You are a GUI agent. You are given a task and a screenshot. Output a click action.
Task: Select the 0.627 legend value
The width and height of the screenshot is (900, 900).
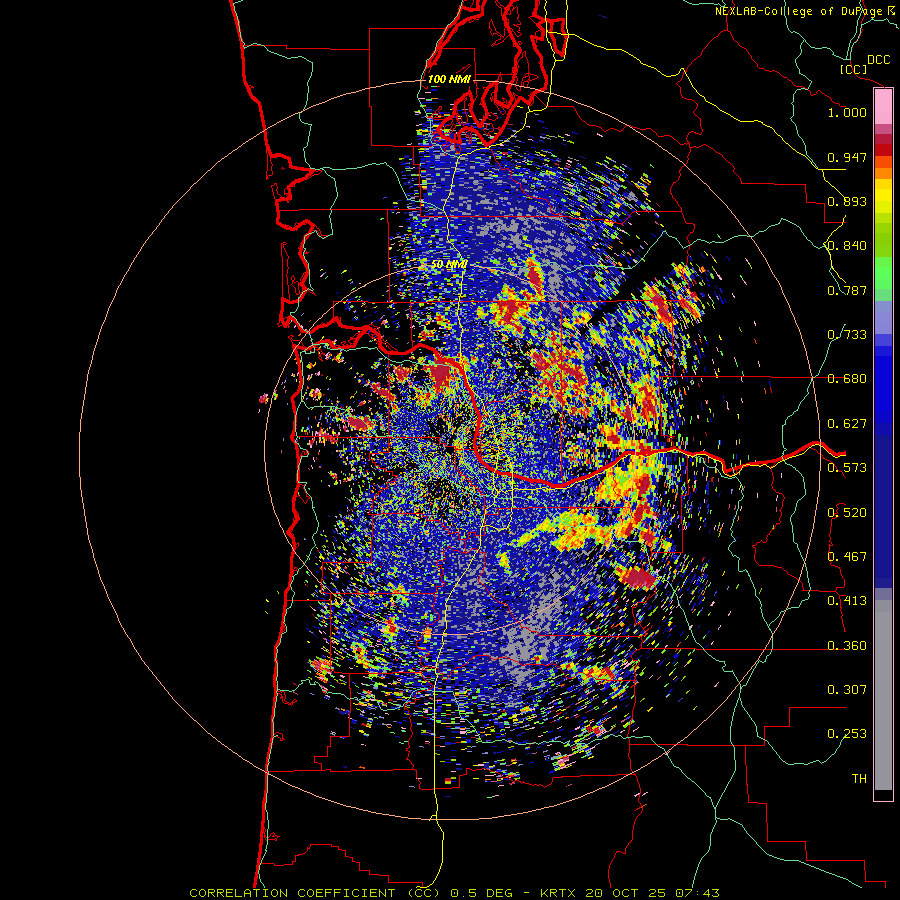point(847,424)
